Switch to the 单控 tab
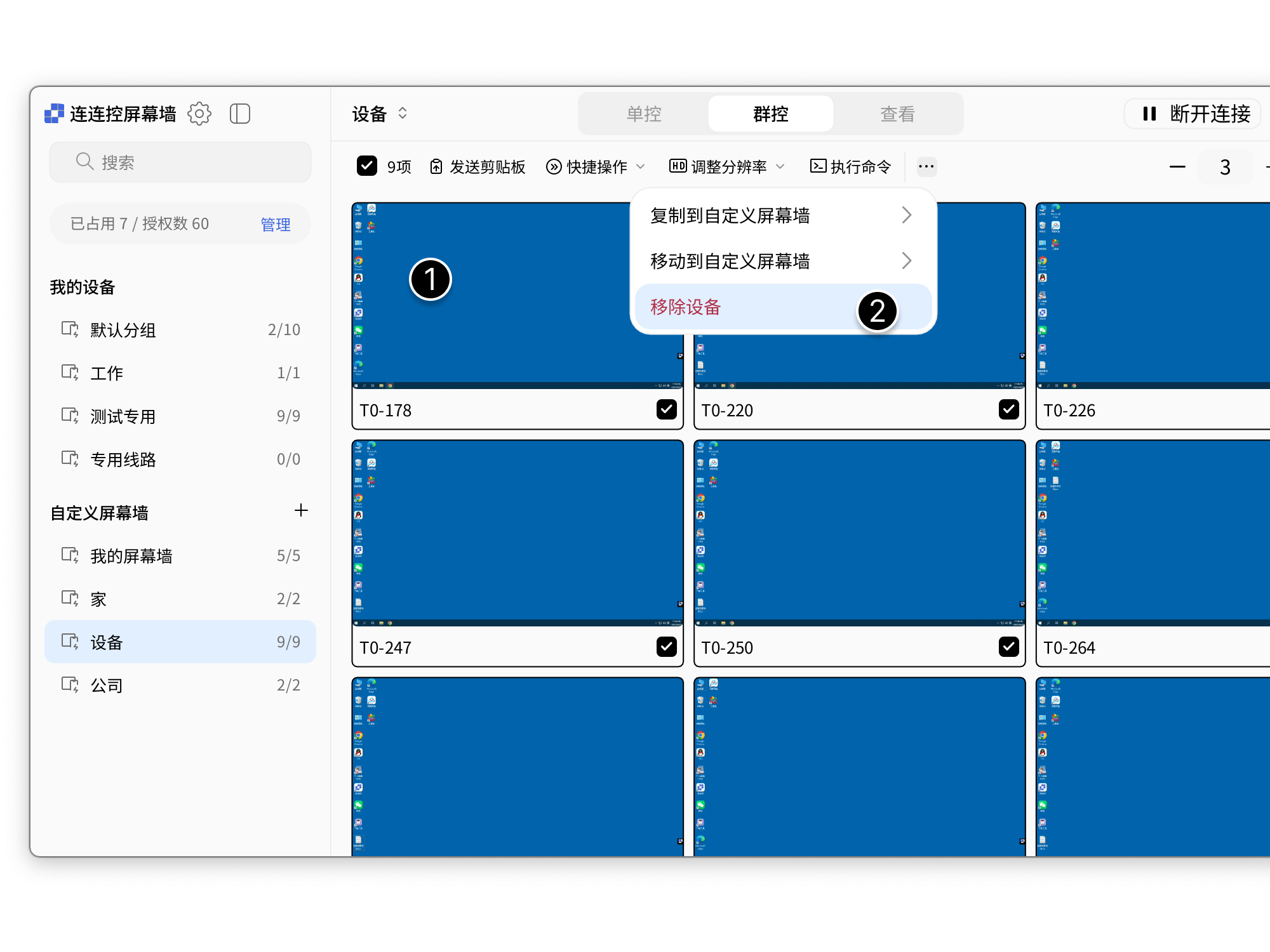 643,114
